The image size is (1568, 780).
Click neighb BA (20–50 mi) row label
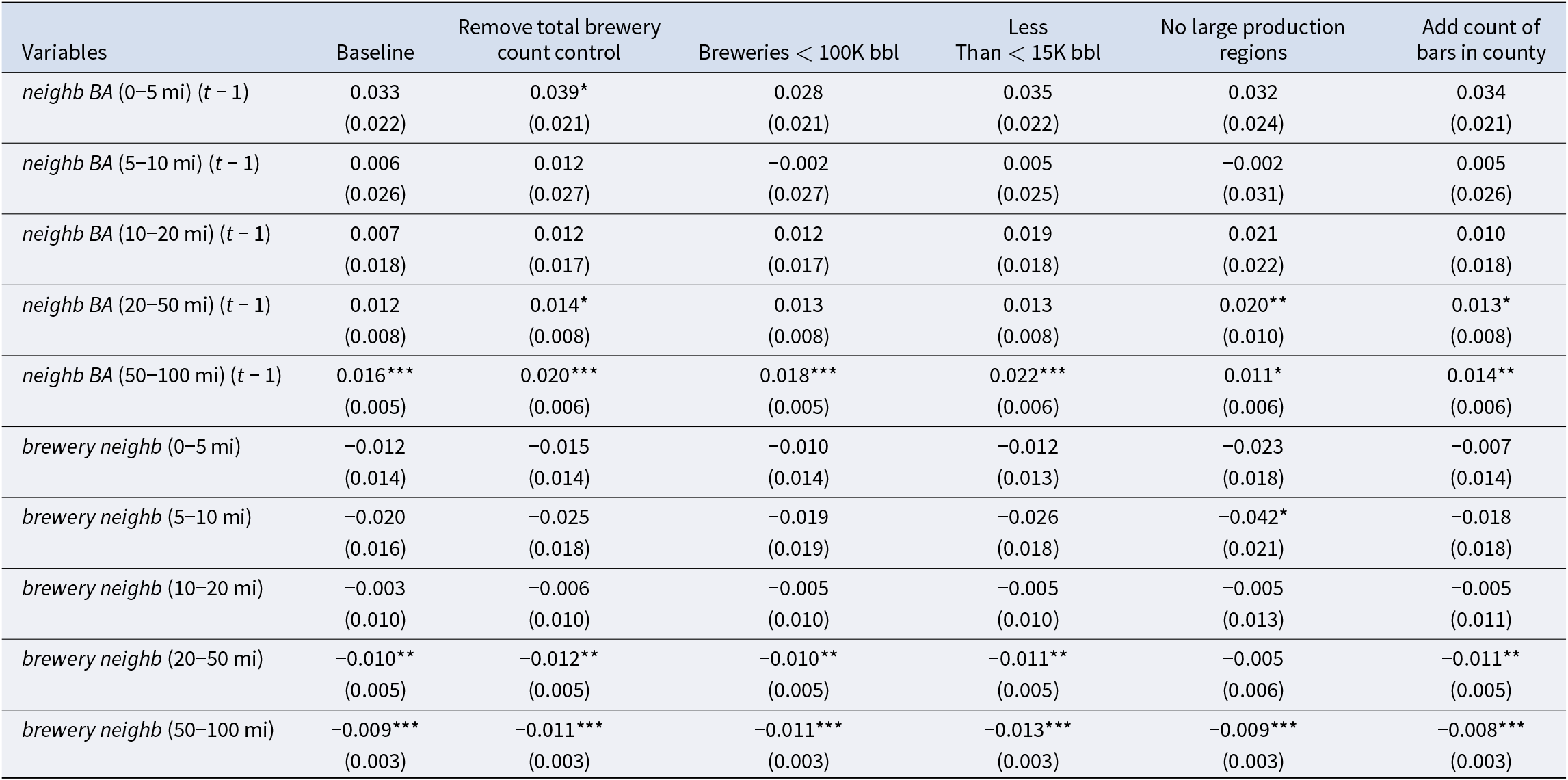tap(146, 305)
